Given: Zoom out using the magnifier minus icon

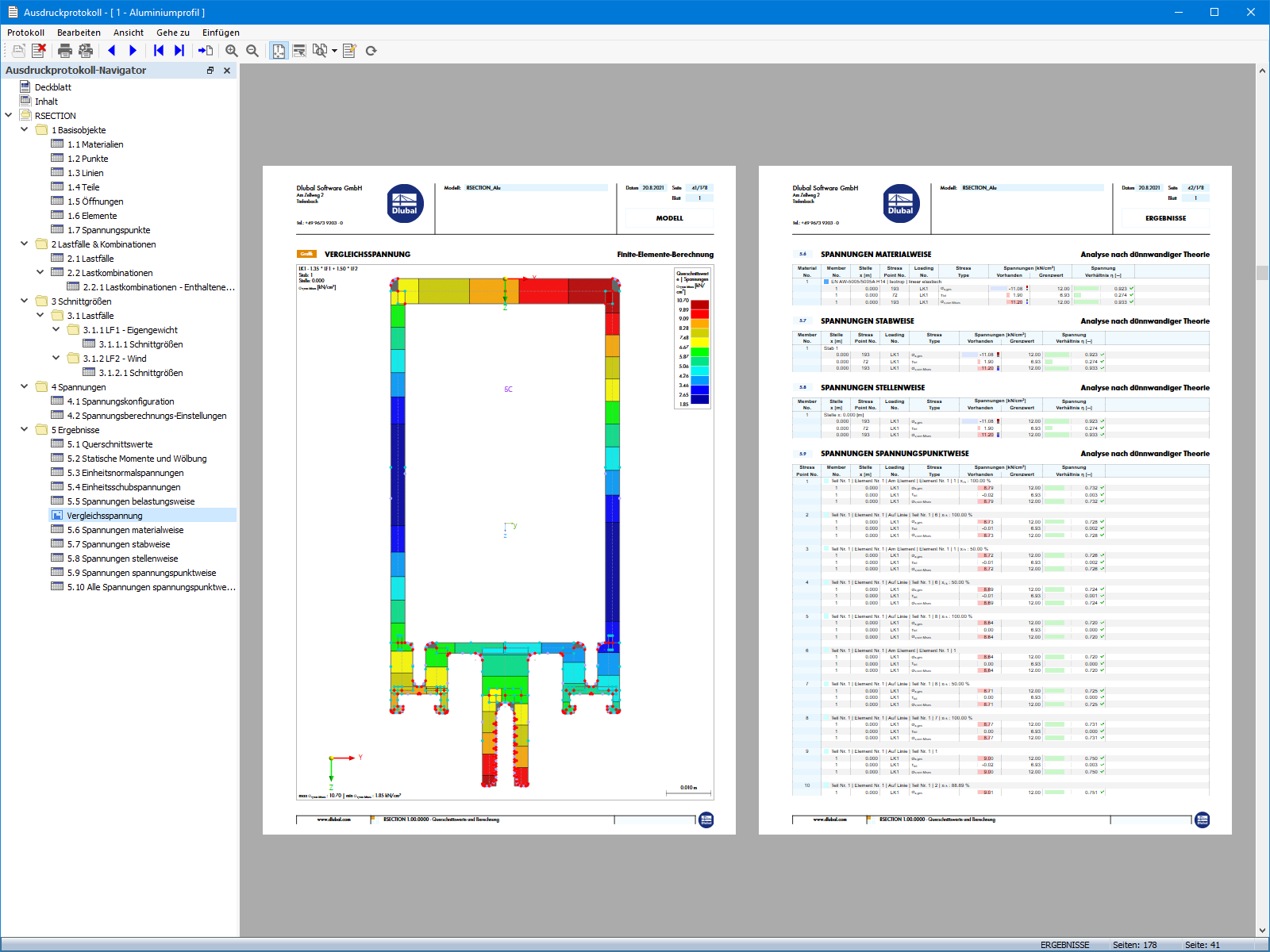Looking at the screenshot, I should coord(252,51).
